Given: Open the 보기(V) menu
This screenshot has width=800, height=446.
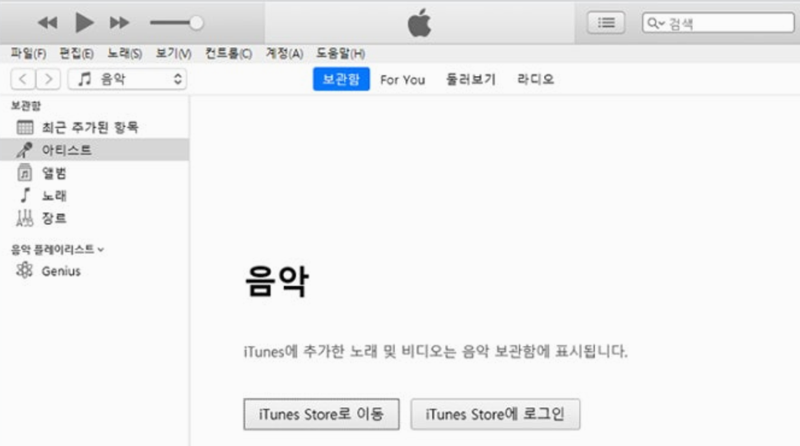Looking at the screenshot, I should 173,54.
